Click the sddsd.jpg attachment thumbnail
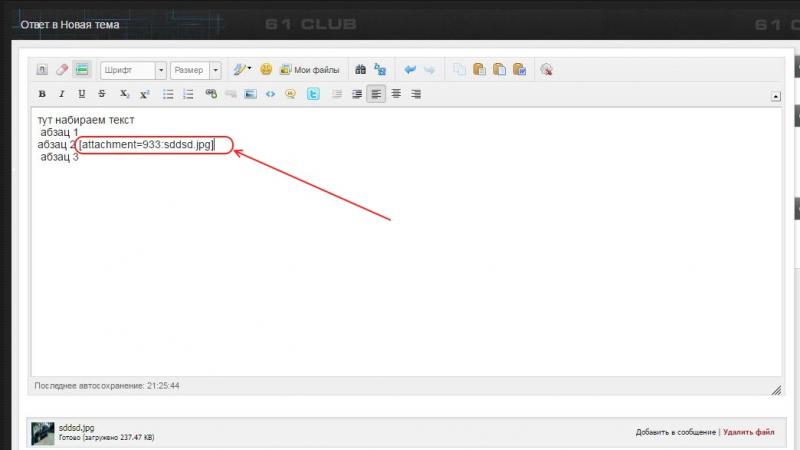The width and height of the screenshot is (800, 450). pos(42,432)
